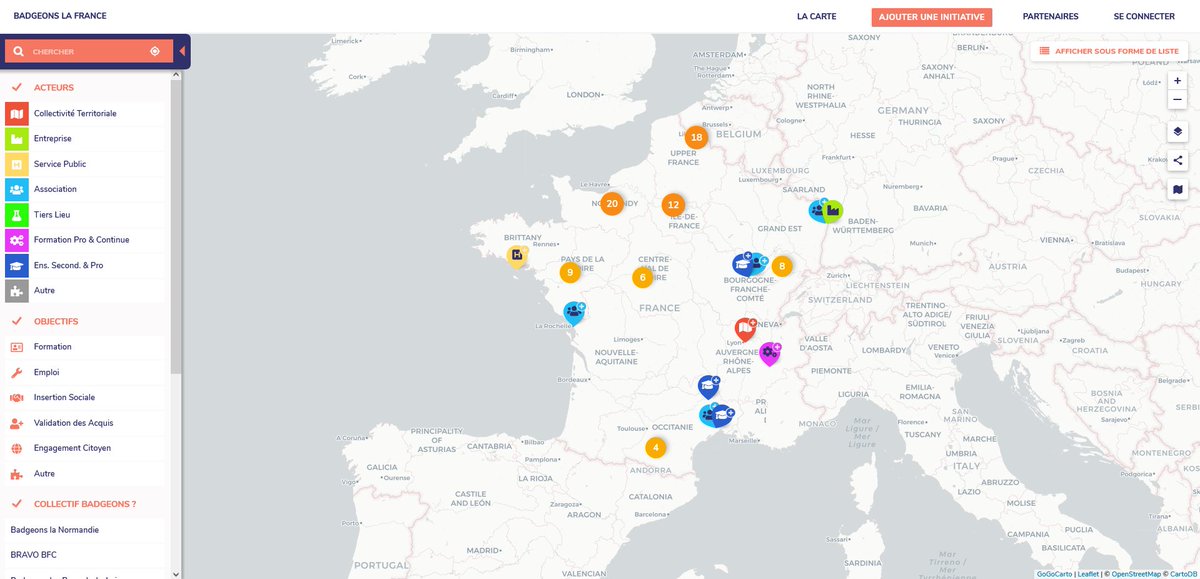
Task: Click sidebar scrollbar down arrow
Action: [x=176, y=574]
